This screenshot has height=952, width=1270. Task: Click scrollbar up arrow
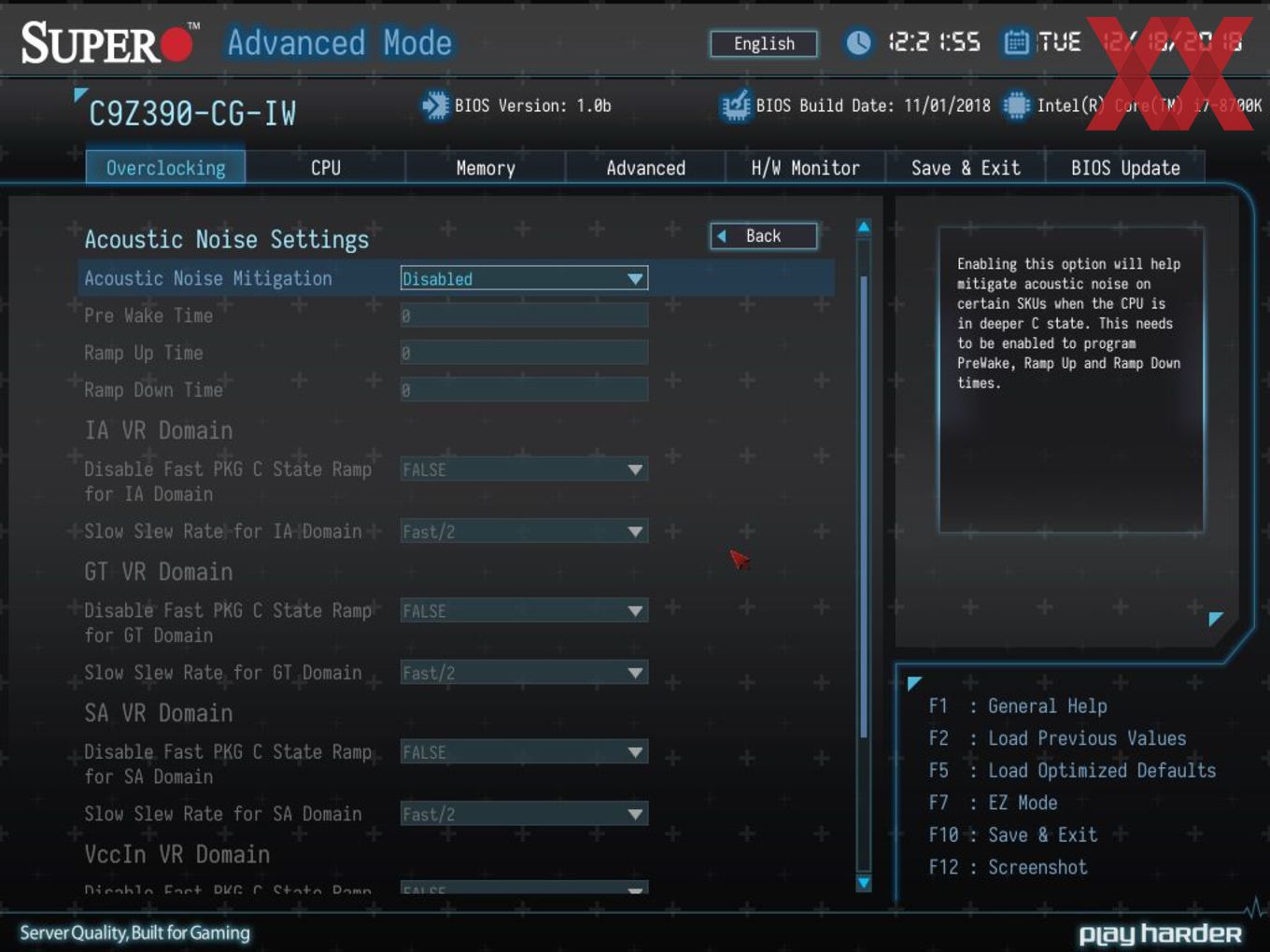864,227
